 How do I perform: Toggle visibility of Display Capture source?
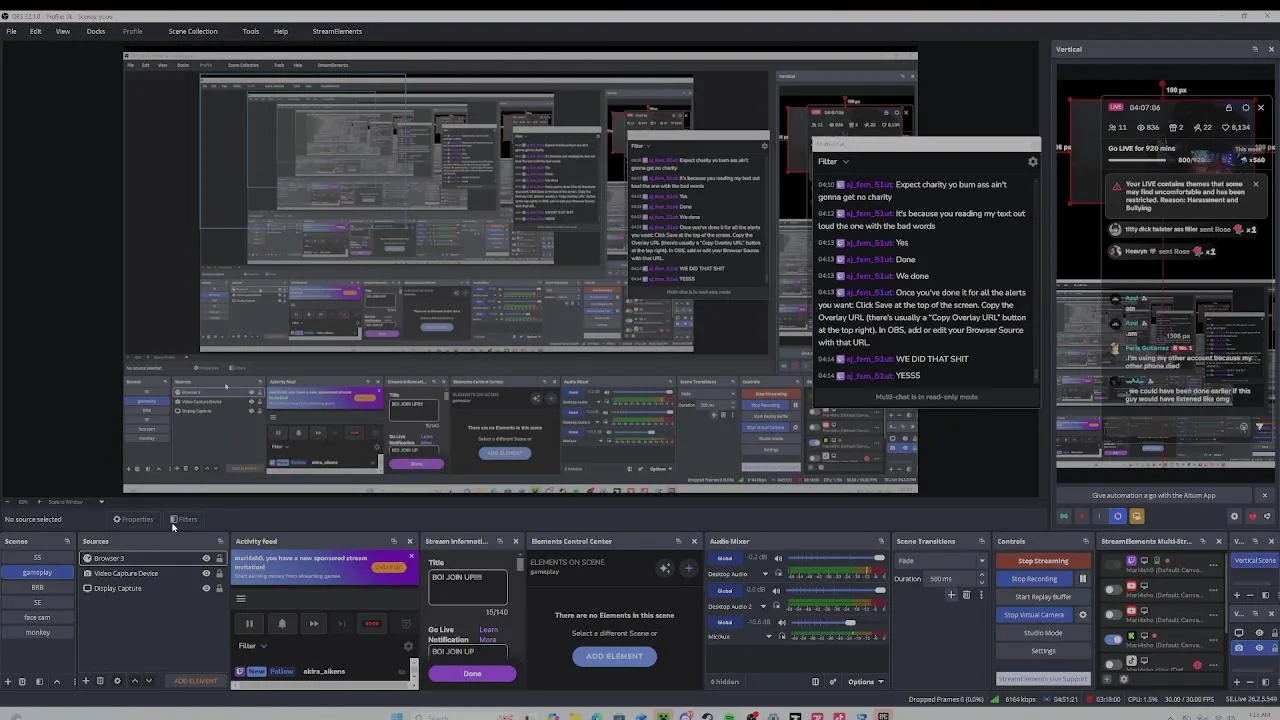[206, 588]
